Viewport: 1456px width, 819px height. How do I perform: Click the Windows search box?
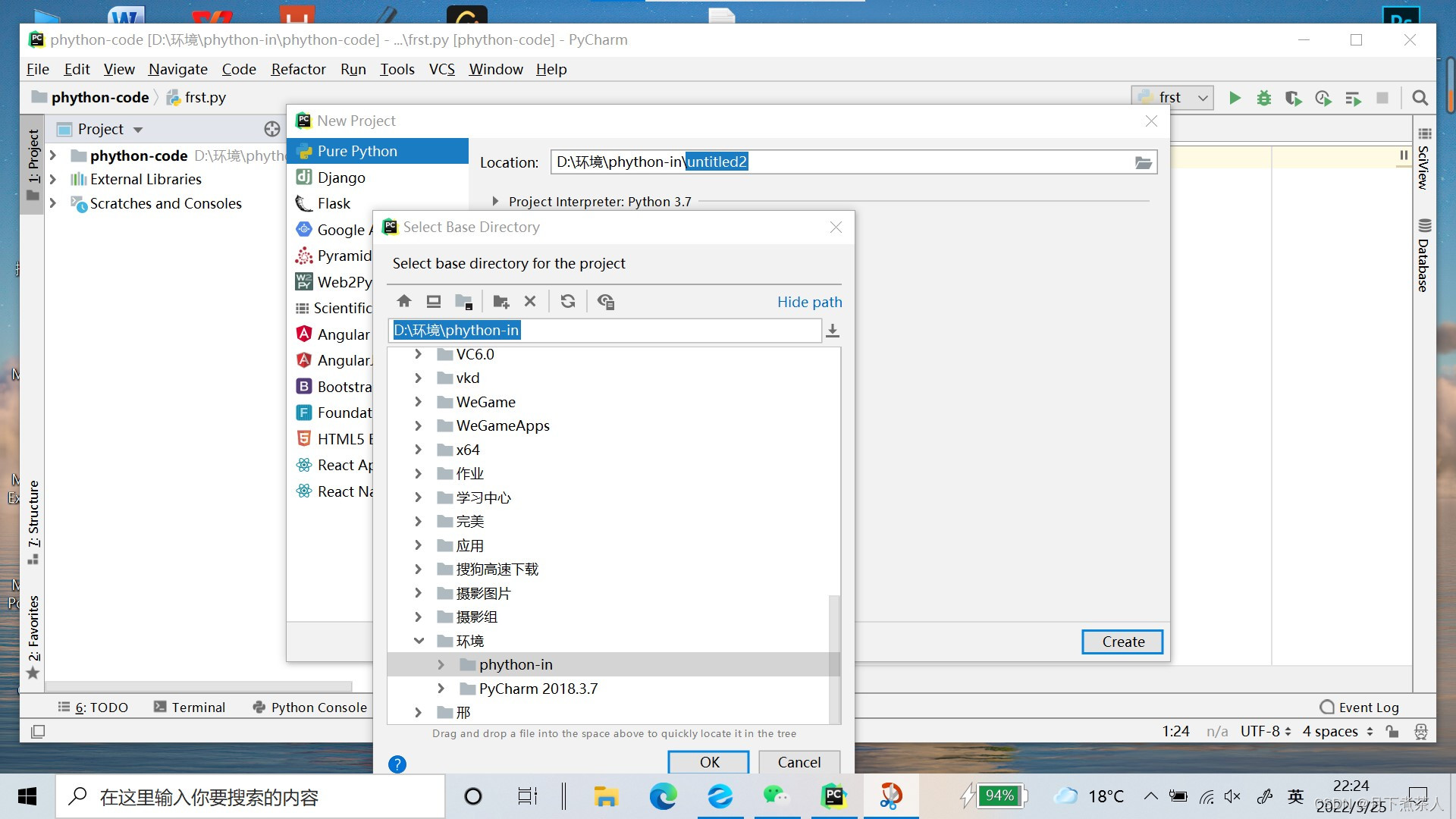250,796
